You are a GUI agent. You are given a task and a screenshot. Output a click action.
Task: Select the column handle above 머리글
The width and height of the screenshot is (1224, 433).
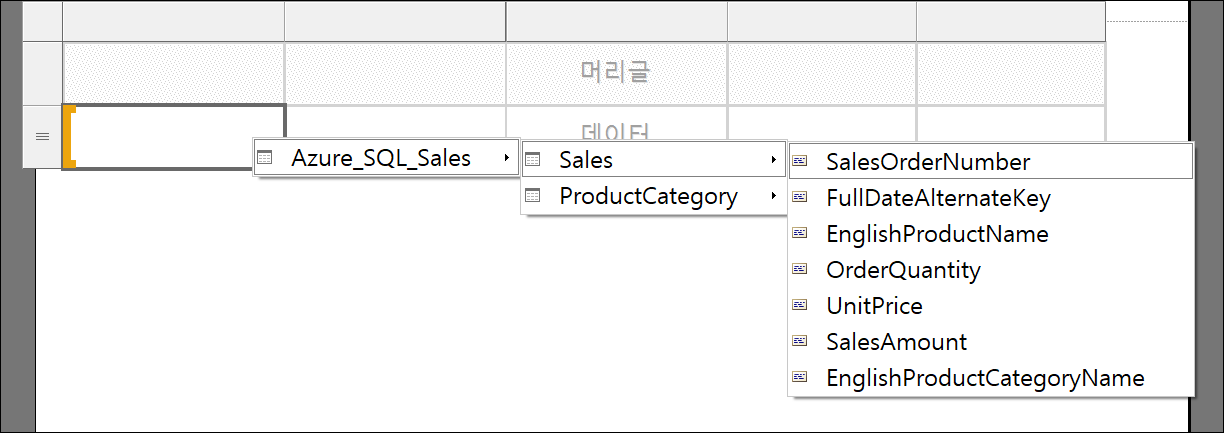coord(616,21)
